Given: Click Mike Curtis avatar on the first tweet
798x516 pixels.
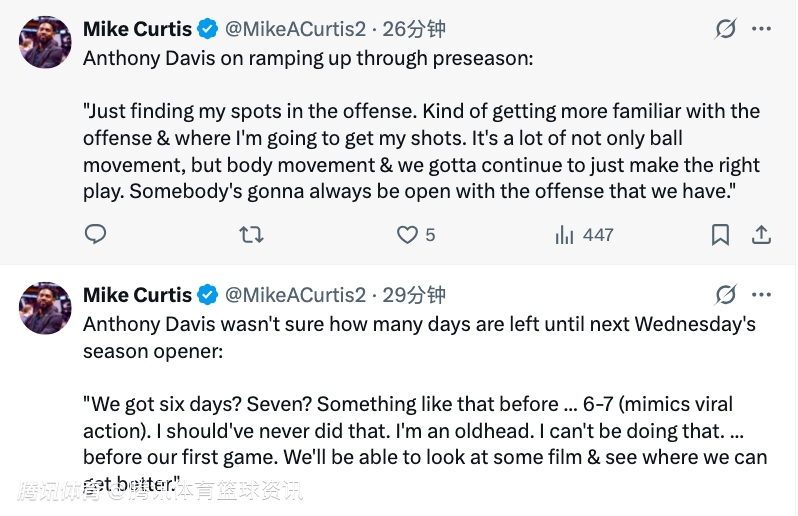Looking at the screenshot, I should tap(45, 42).
